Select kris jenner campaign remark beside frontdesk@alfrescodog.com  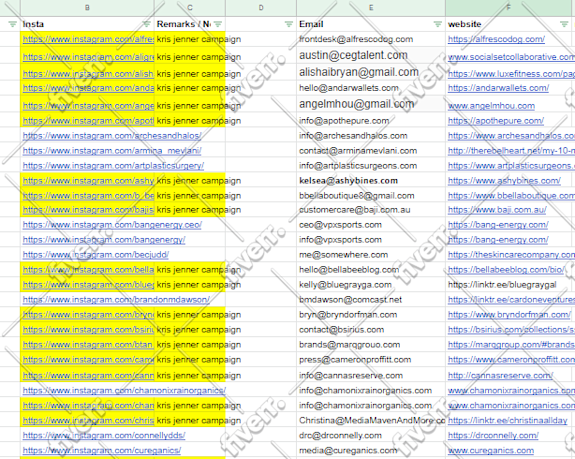pos(190,39)
